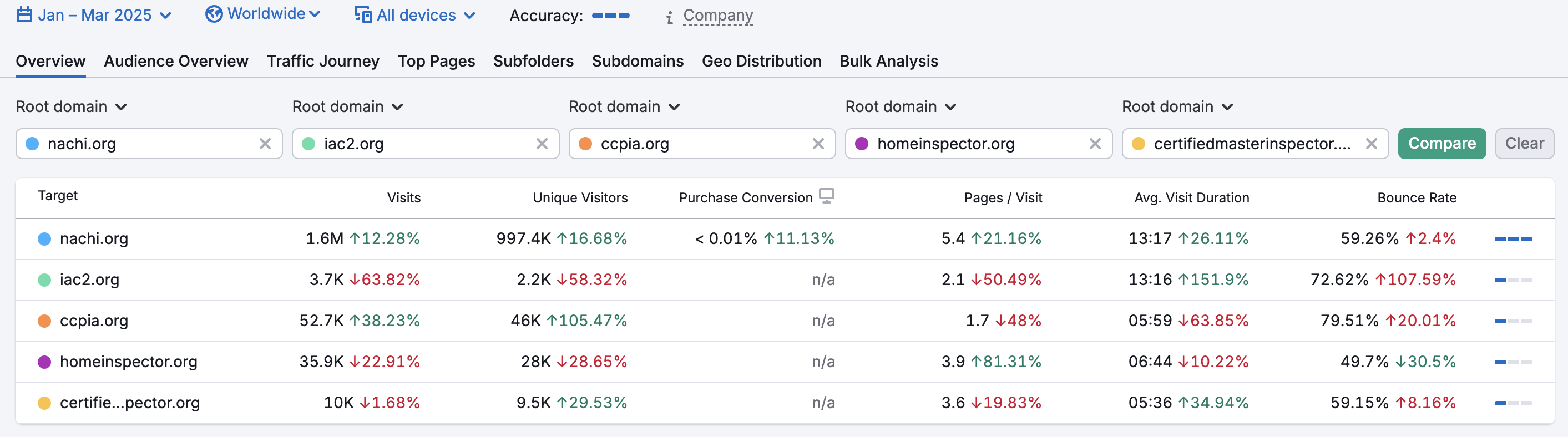
Task: Switch to the Subfolders tab
Action: [533, 62]
